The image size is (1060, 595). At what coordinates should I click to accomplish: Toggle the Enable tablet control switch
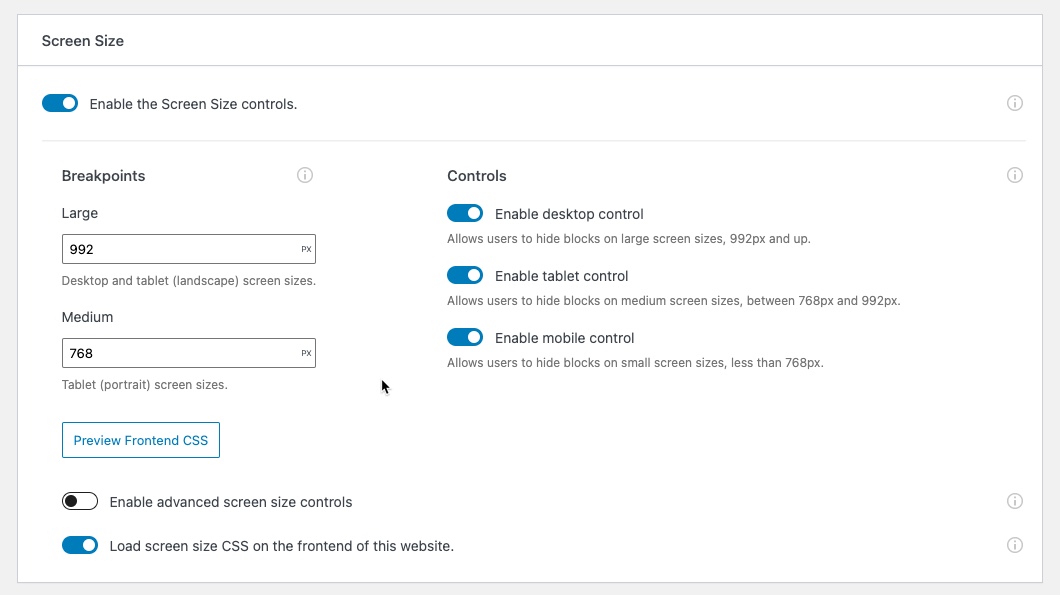[x=465, y=275]
